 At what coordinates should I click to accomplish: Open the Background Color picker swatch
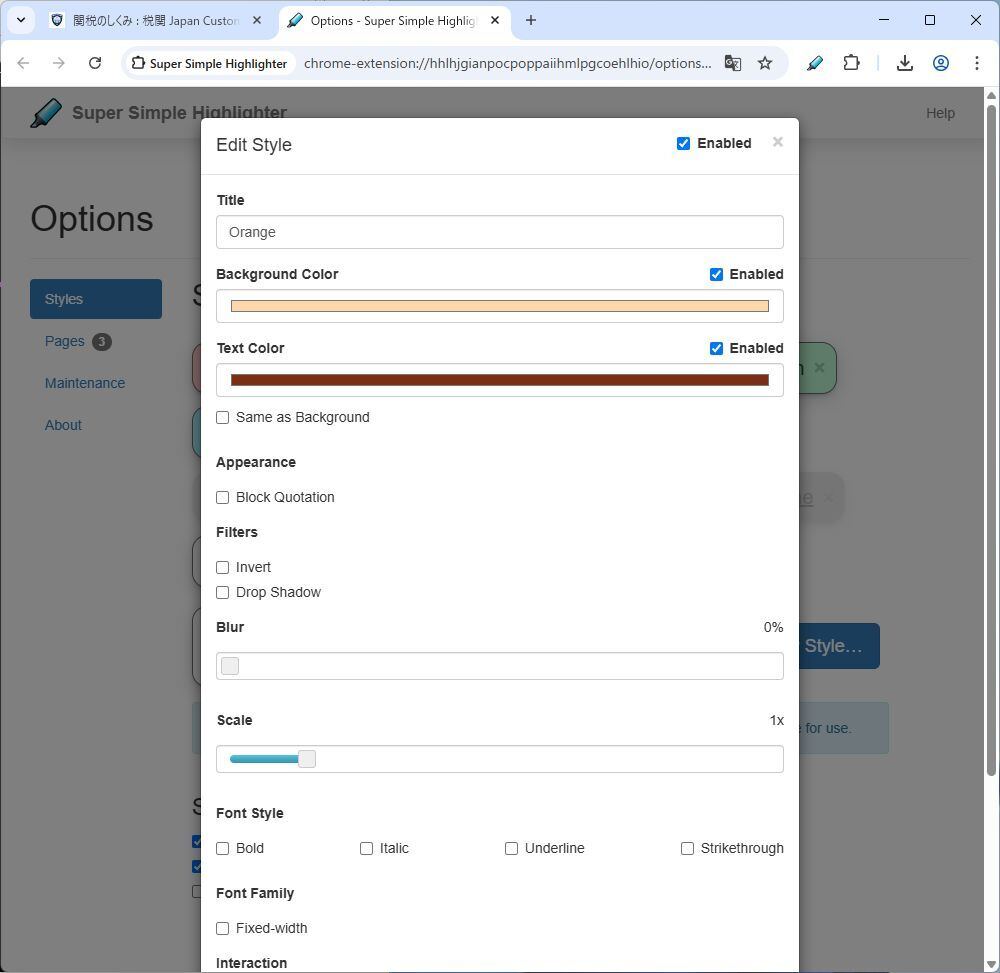[500, 306]
